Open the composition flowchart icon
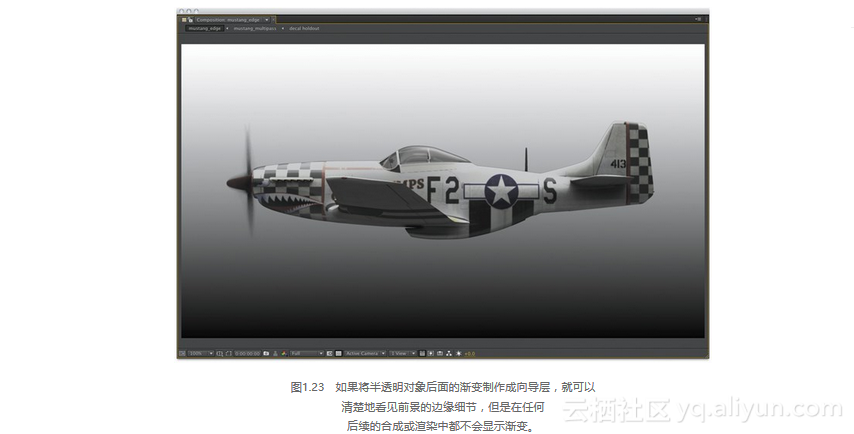This screenshot has height=434, width=854. coord(449,353)
